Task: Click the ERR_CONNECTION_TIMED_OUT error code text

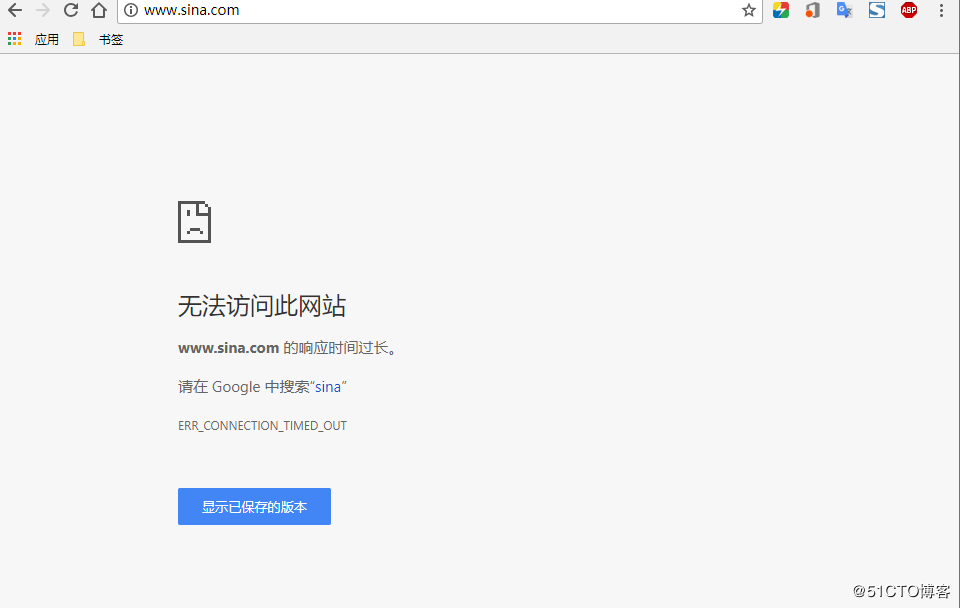Action: pyautogui.click(x=262, y=426)
